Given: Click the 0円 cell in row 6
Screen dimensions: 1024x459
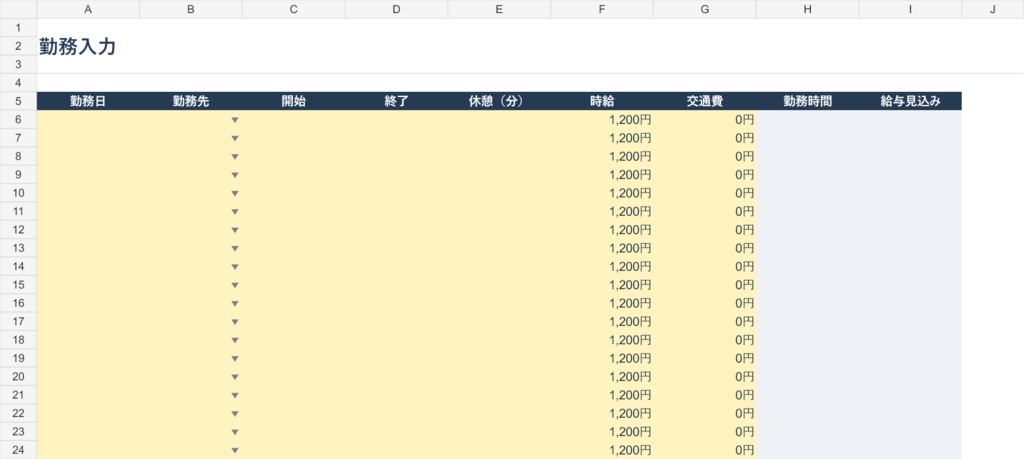Looking at the screenshot, I should 705,120.
